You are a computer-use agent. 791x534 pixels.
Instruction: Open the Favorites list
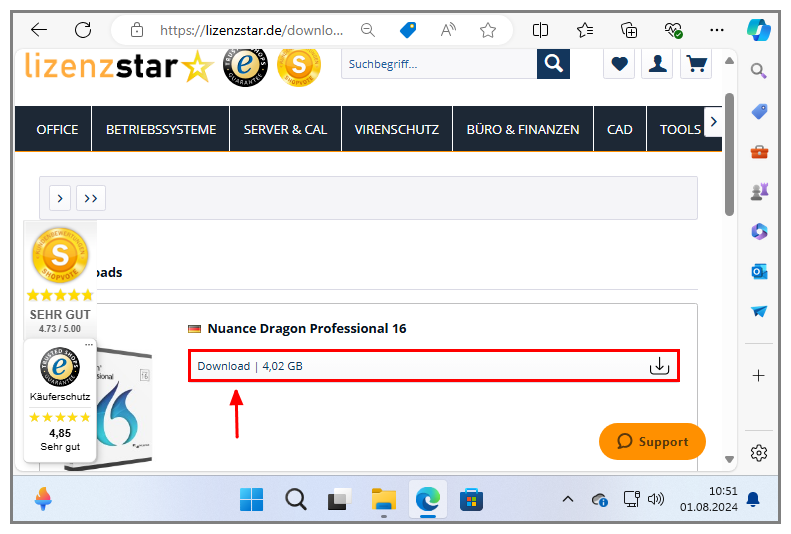pos(585,30)
